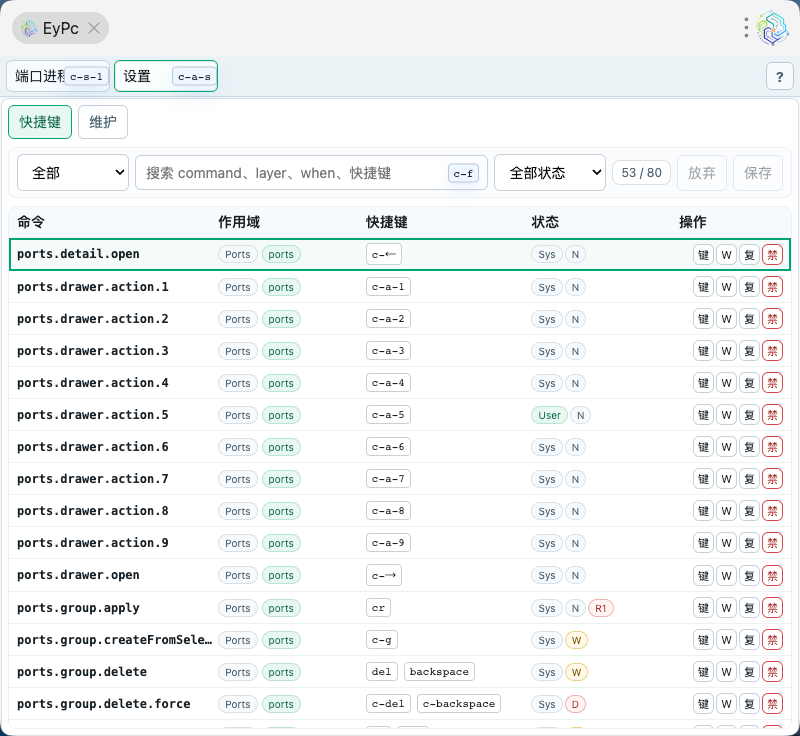Click the c-del shortcut chip
Screen dimensions: 800x736
click(388, 704)
